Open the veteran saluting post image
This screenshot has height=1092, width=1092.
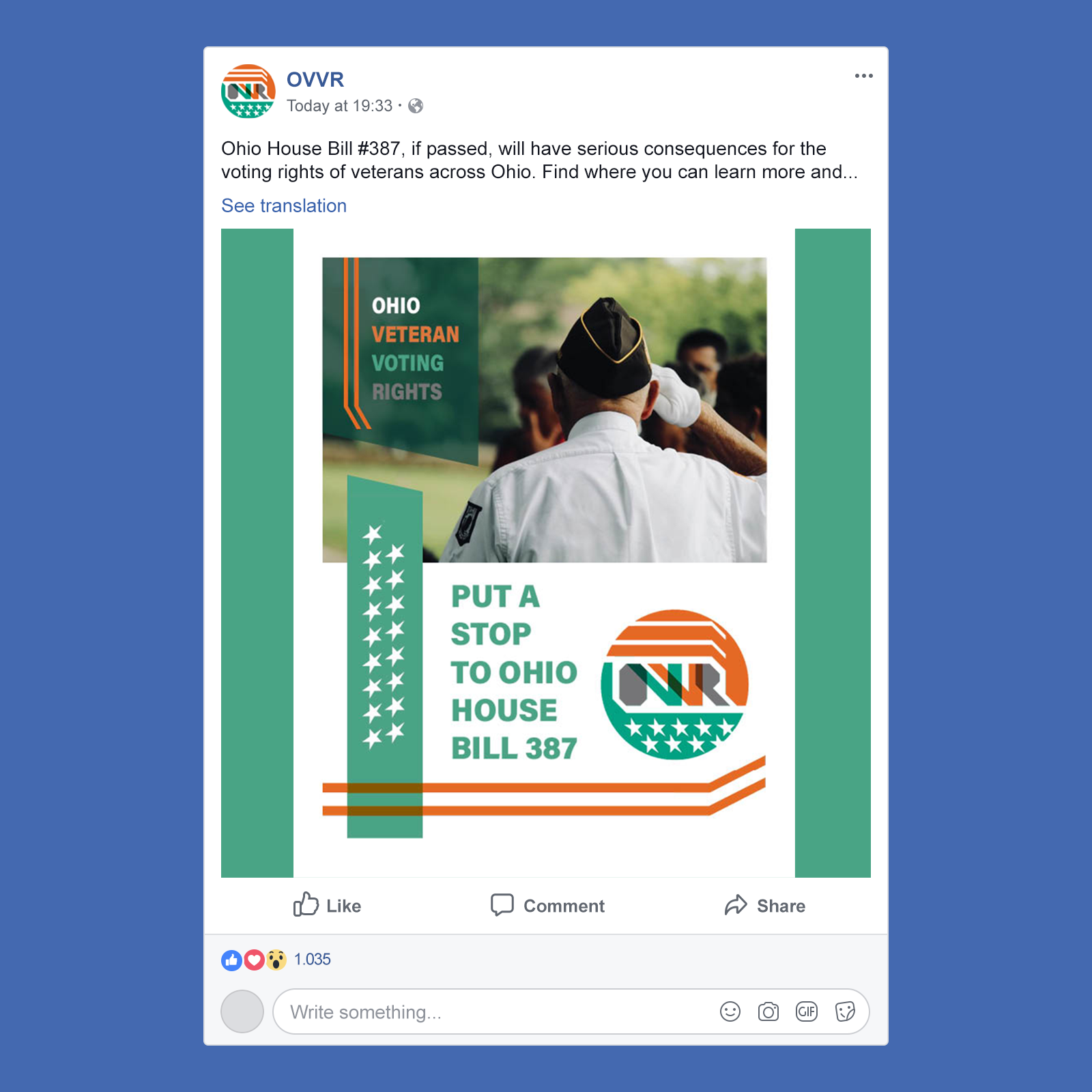tap(546, 553)
